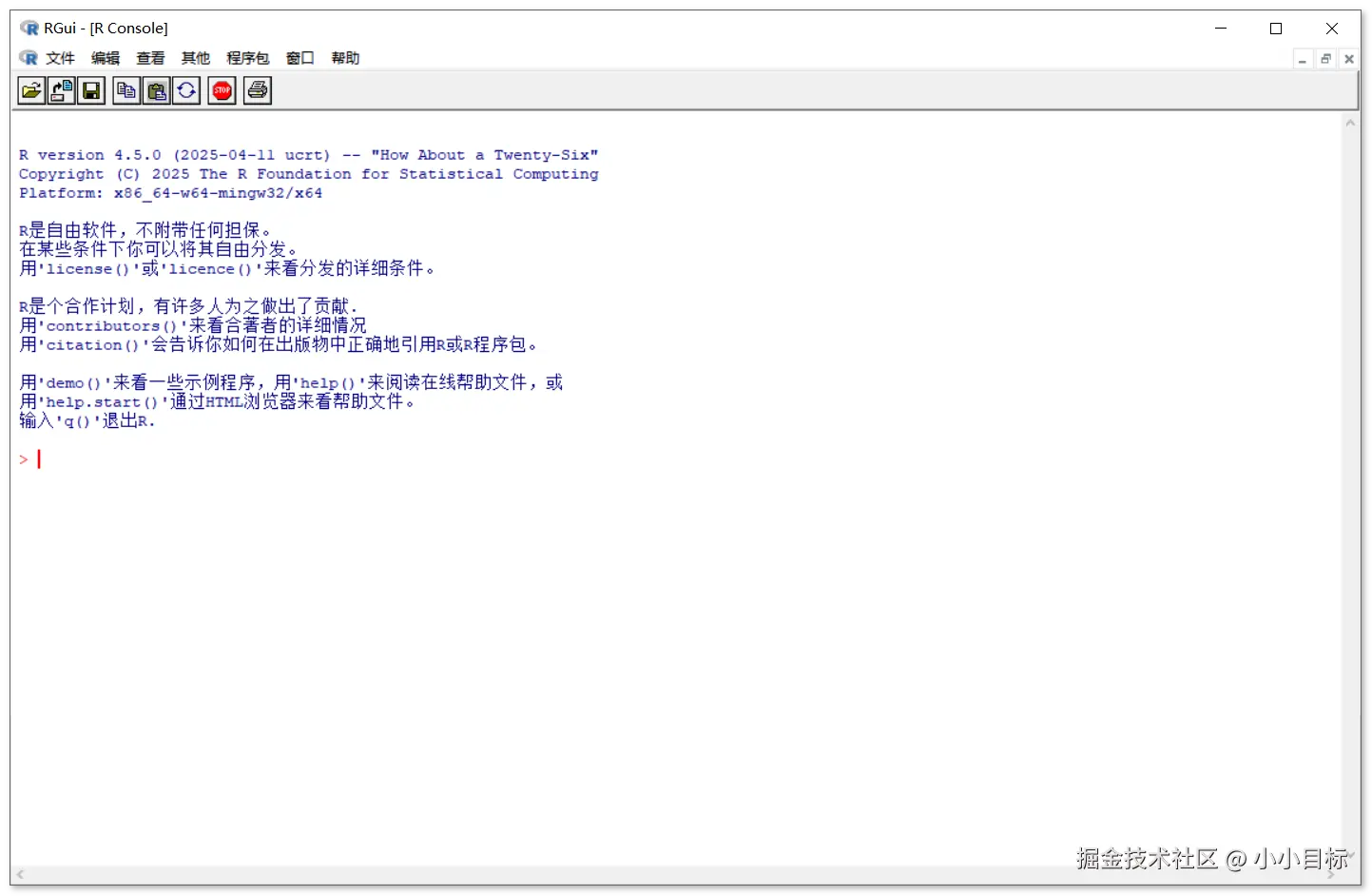Click the vertical scrollbar up arrow
Image resolution: width=1372 pixels, height=896 pixels.
tap(1350, 123)
